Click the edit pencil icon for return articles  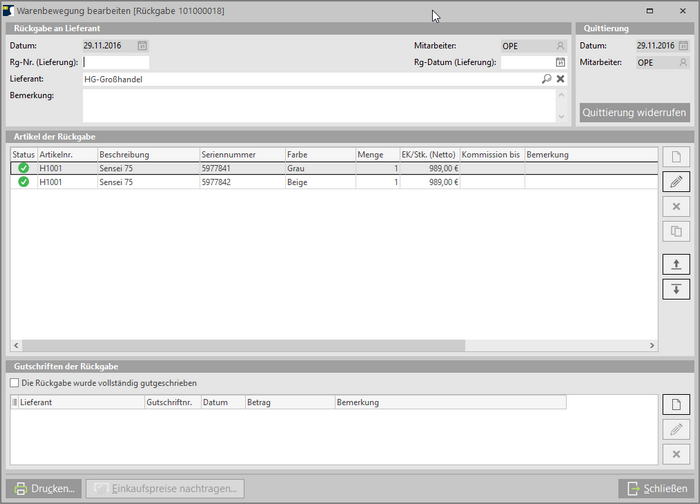click(676, 182)
